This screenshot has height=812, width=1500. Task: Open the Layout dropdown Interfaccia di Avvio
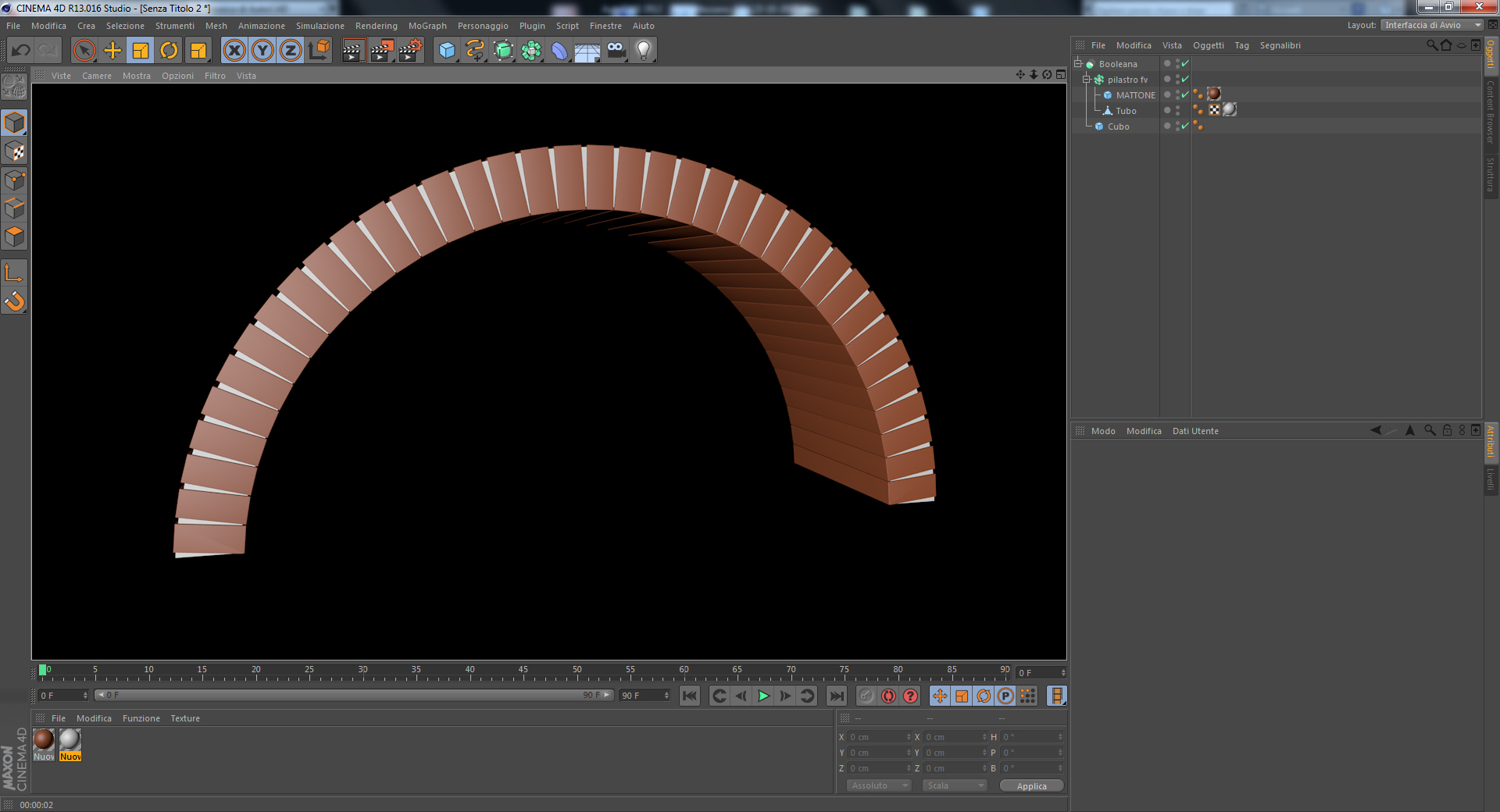1433,25
